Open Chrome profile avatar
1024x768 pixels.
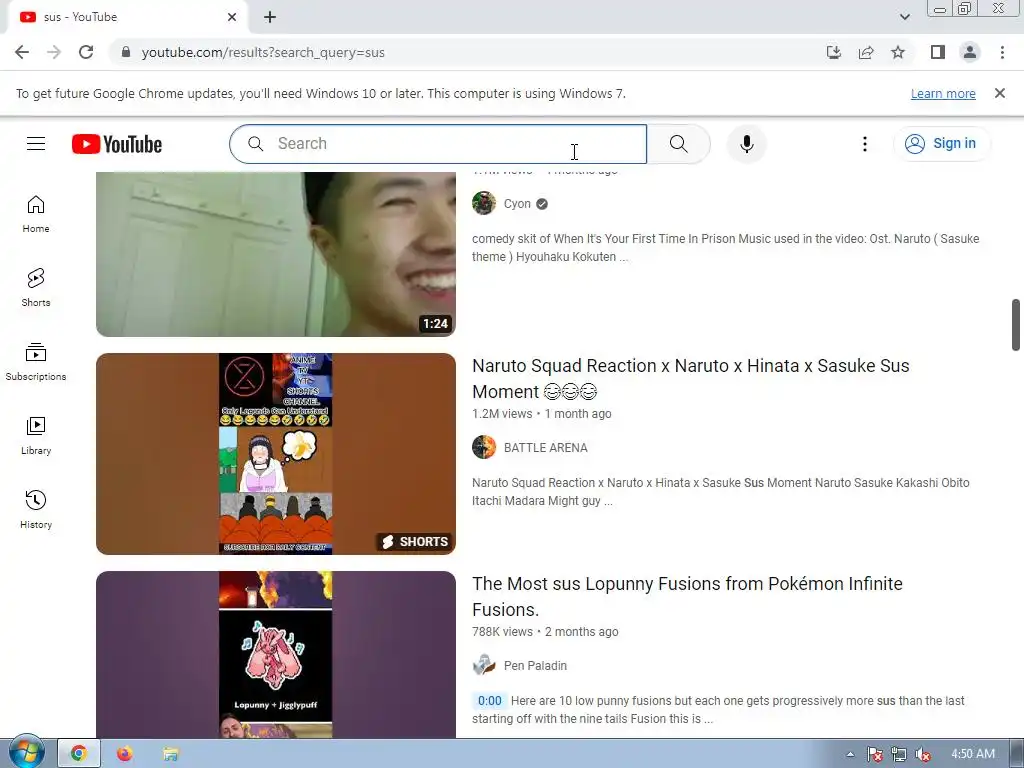(x=970, y=52)
